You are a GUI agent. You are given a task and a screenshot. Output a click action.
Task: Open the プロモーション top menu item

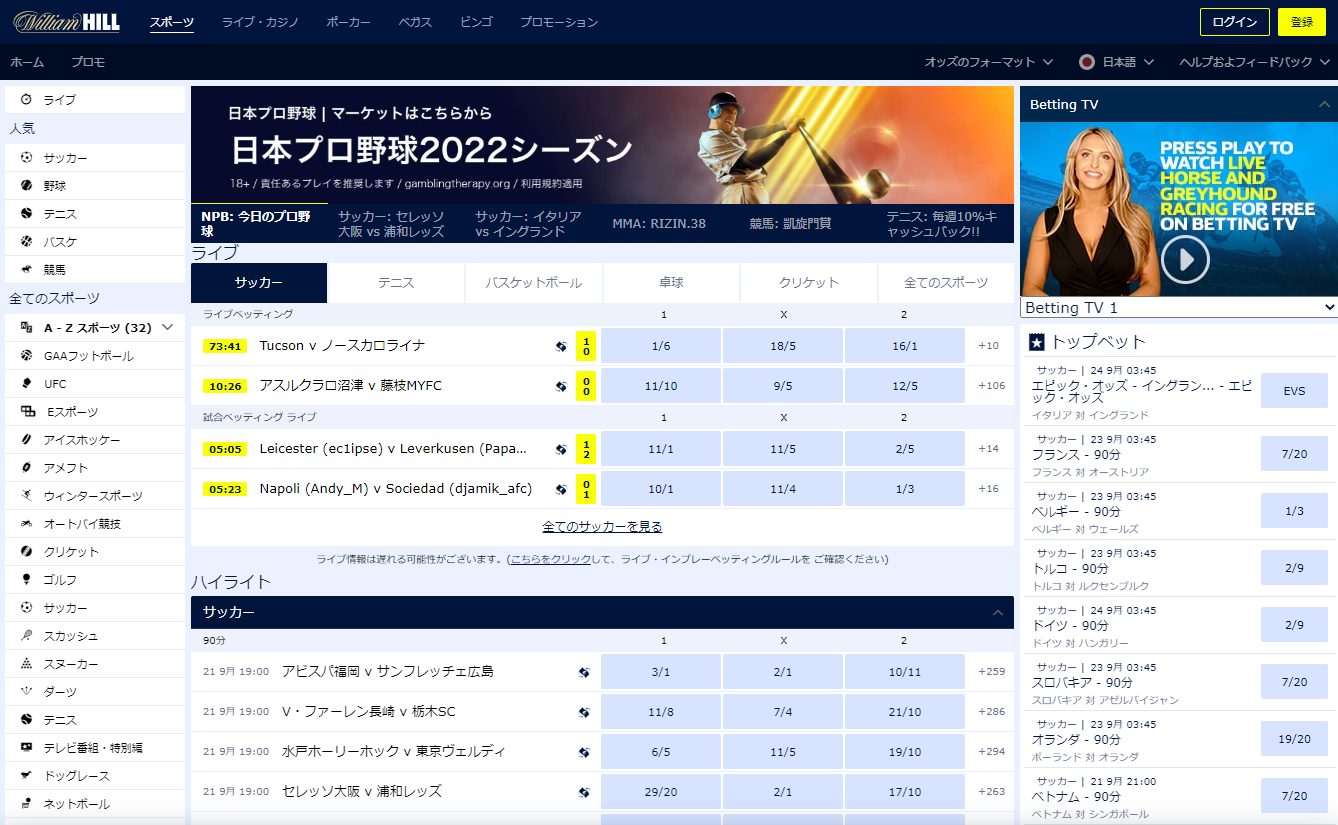point(559,22)
